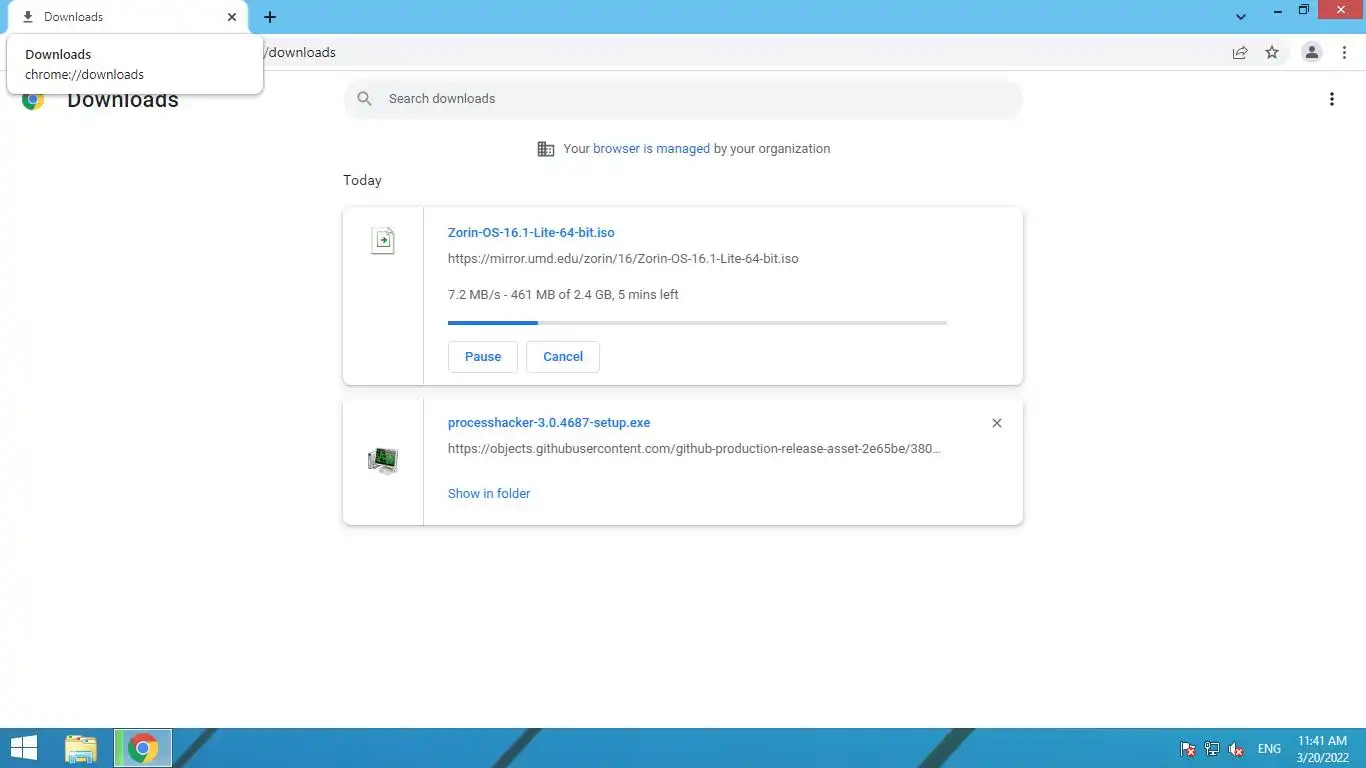Click the processhacker file icon
This screenshot has width=1366, height=768.
tap(383, 461)
